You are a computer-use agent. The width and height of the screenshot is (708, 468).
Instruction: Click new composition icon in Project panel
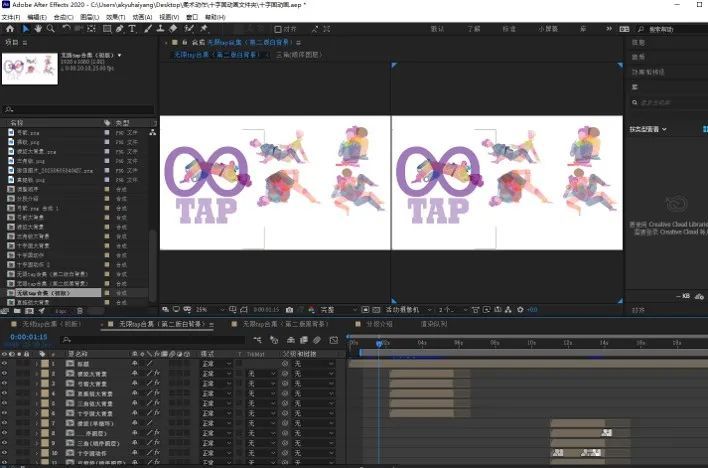[29, 311]
